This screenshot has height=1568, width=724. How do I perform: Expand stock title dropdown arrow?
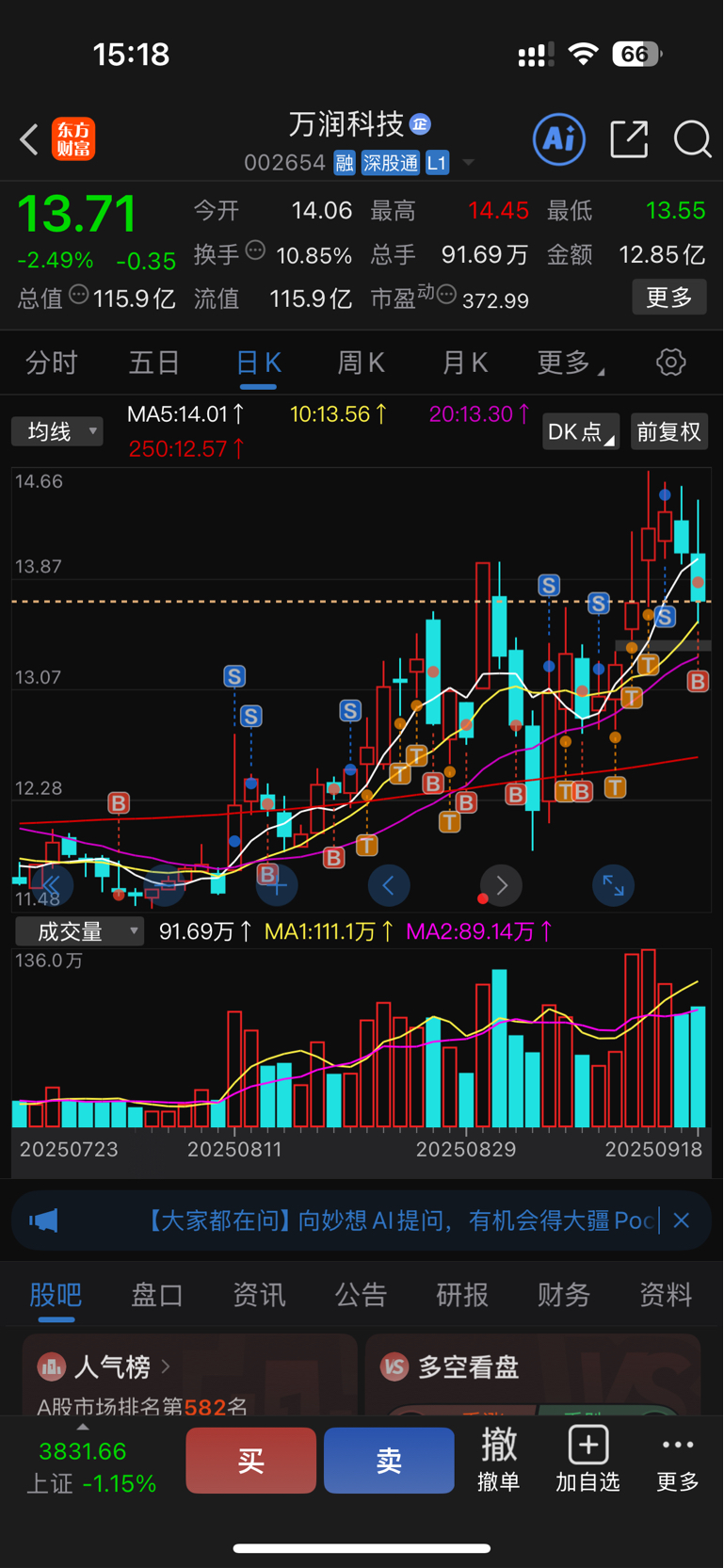(x=468, y=163)
